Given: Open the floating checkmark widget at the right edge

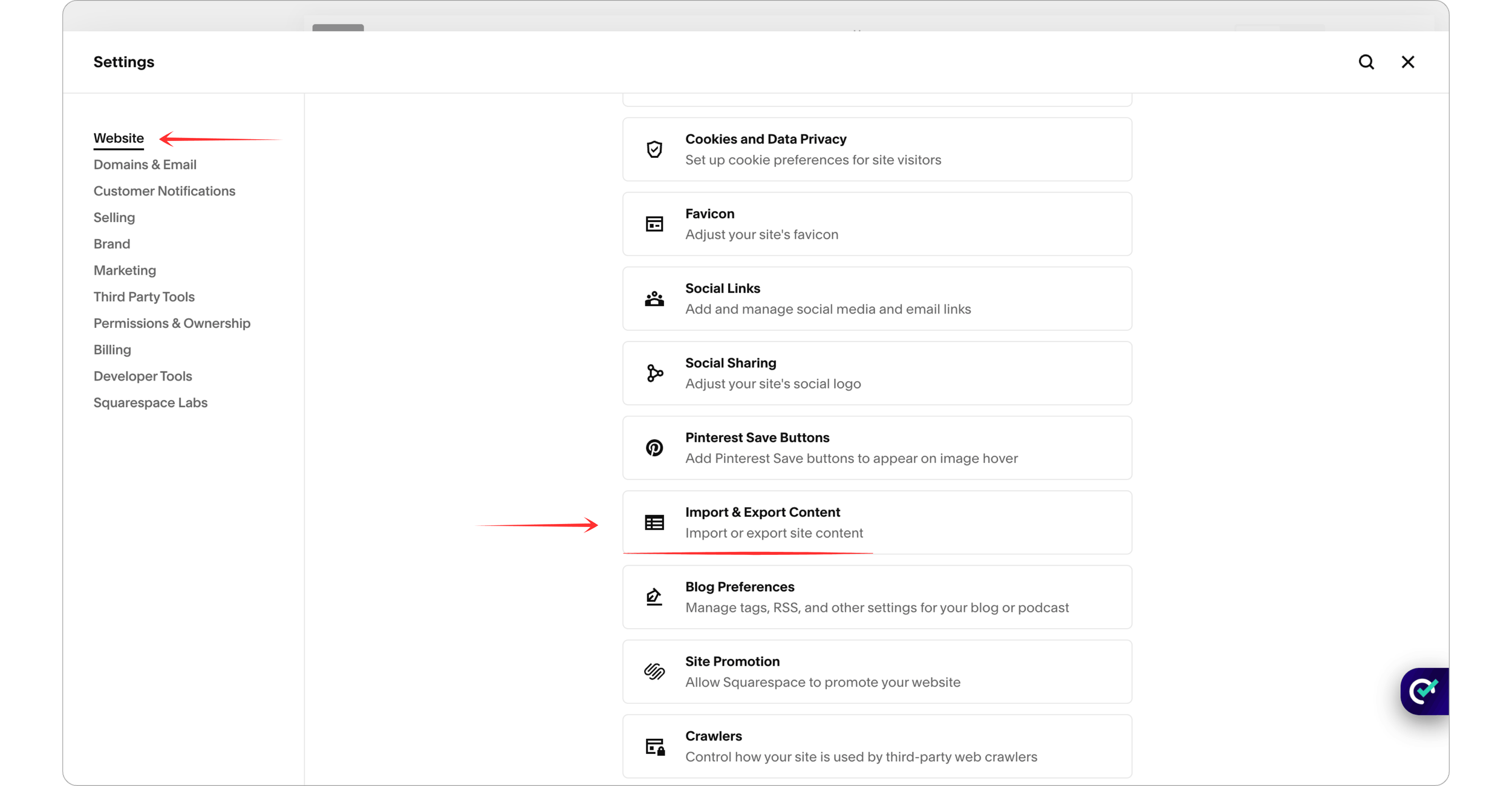Looking at the screenshot, I should coord(1424,691).
